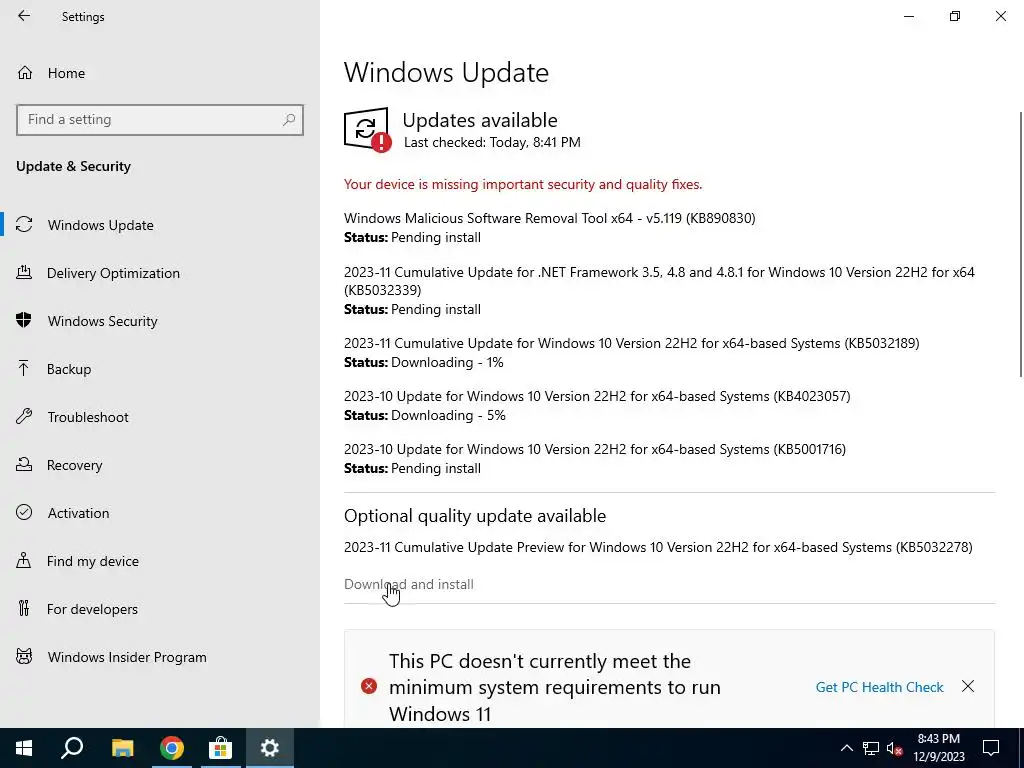The image size is (1024, 768).
Task: Click the Settings gear on taskbar
Action: click(x=270, y=748)
